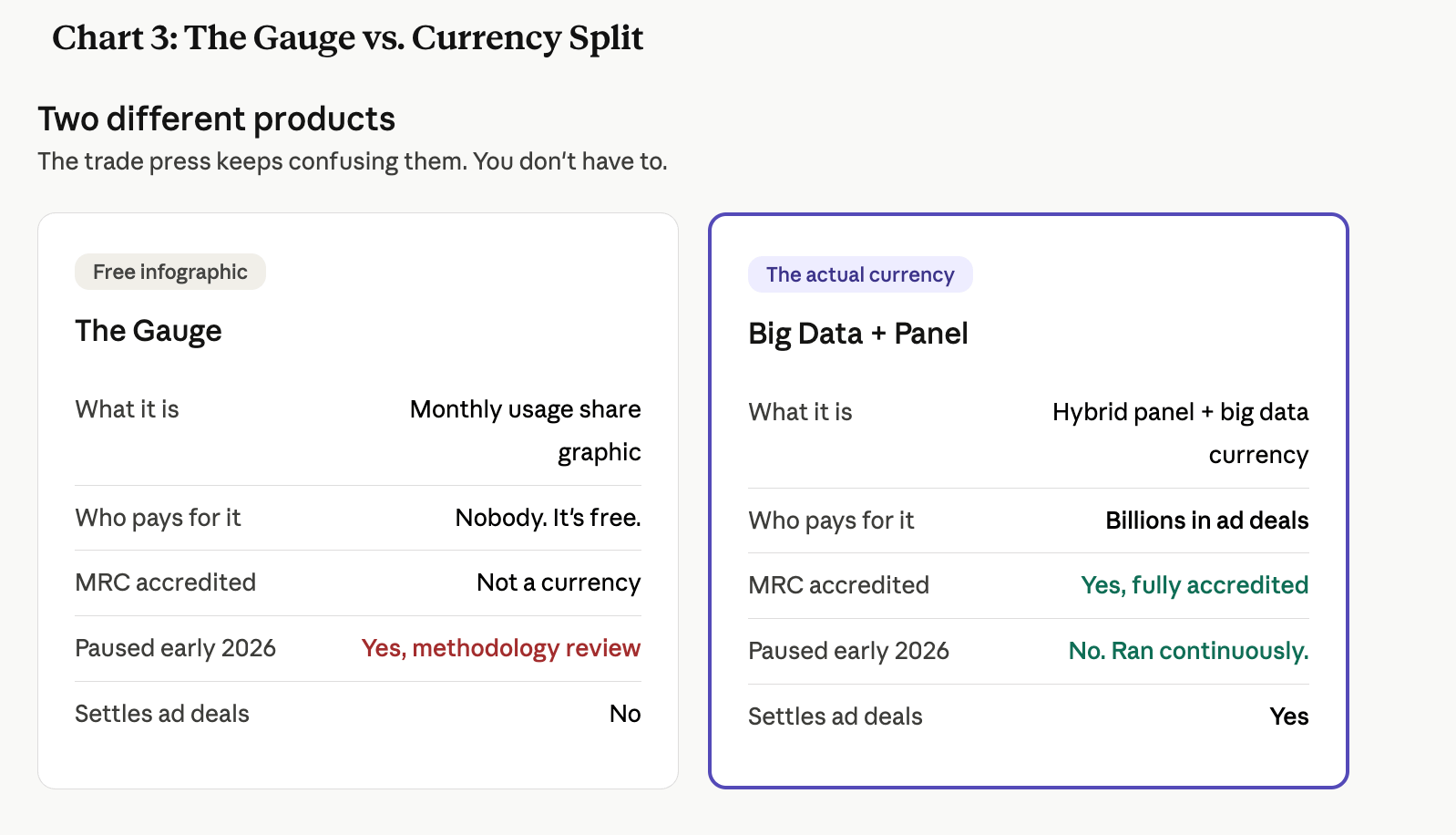This screenshot has width=1456, height=835.
Task: Click the green "Yes, fully accredited" text
Action: (1194, 585)
